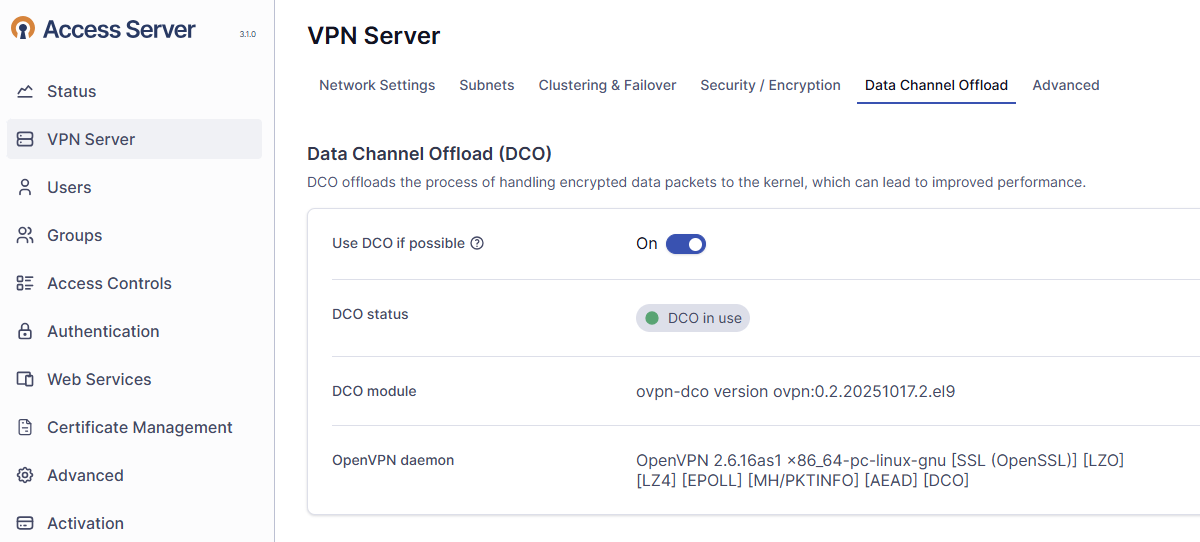The height and width of the screenshot is (542, 1200).
Task: Click the 3.1.0 version number
Action: coord(247,34)
